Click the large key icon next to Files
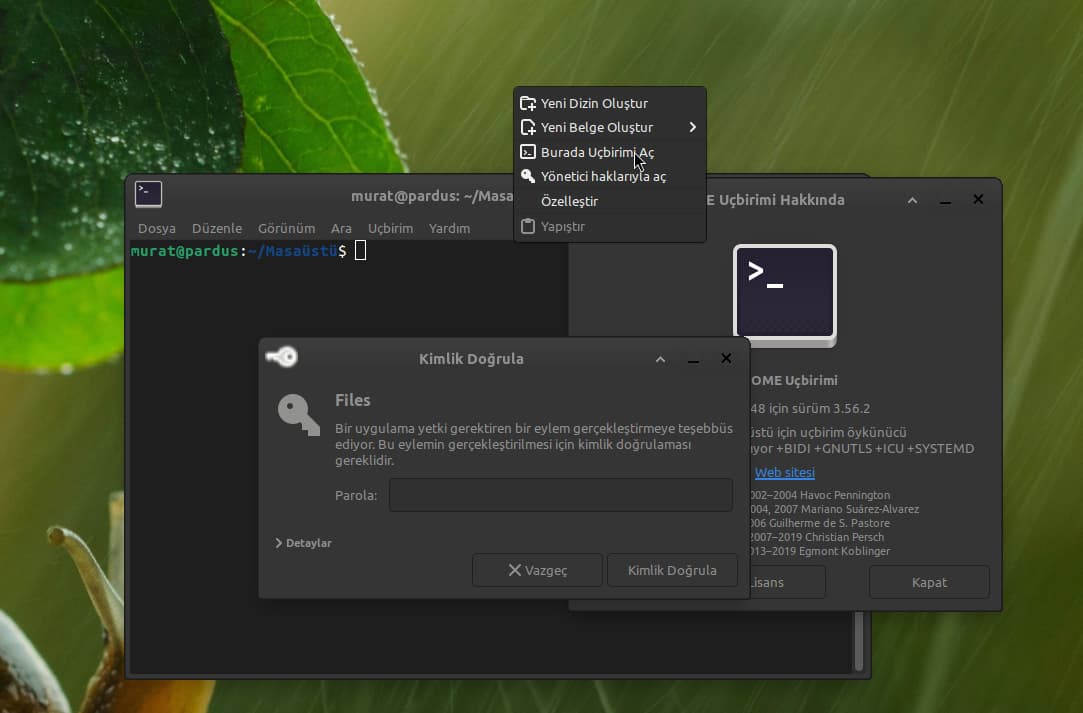Screen dimensions: 1083x713 point(298,413)
